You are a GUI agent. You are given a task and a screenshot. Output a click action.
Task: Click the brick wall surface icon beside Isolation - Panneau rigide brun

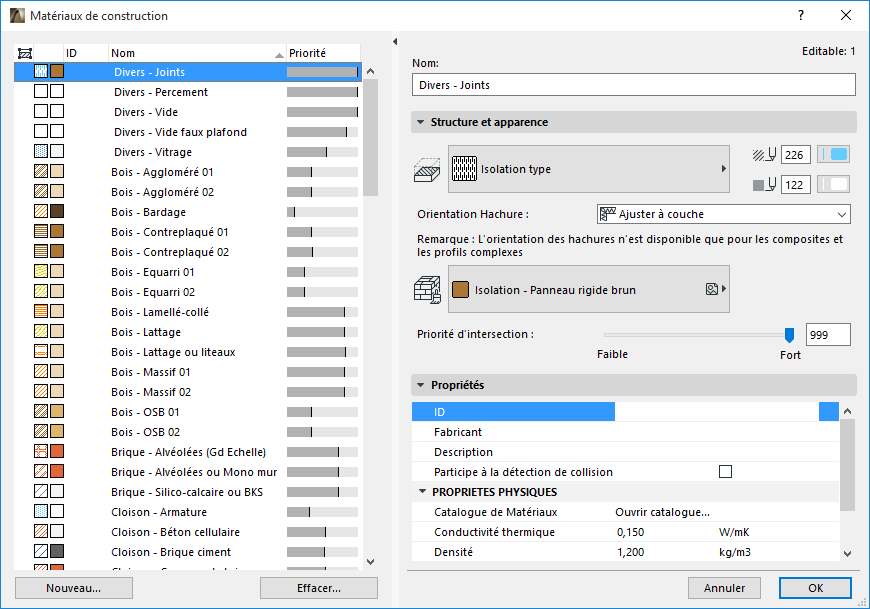pos(427,290)
